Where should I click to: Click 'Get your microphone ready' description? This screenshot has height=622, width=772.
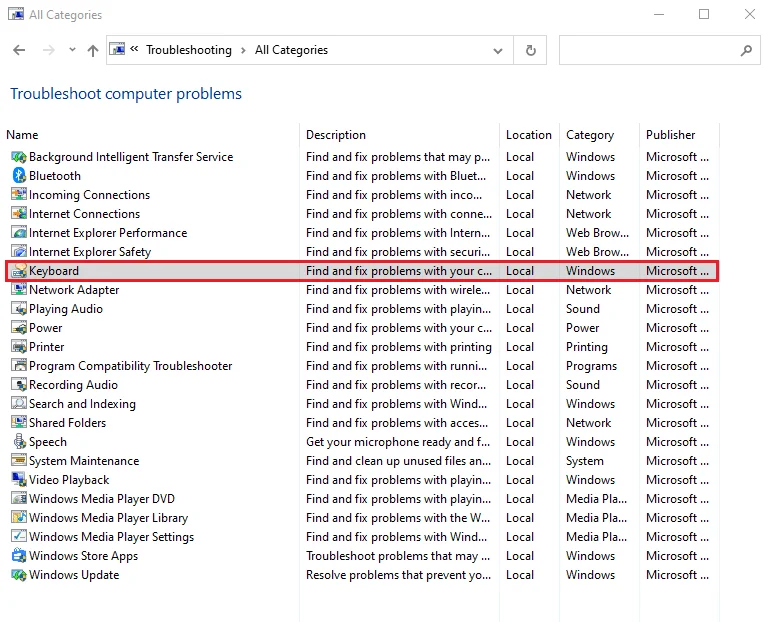point(398,442)
